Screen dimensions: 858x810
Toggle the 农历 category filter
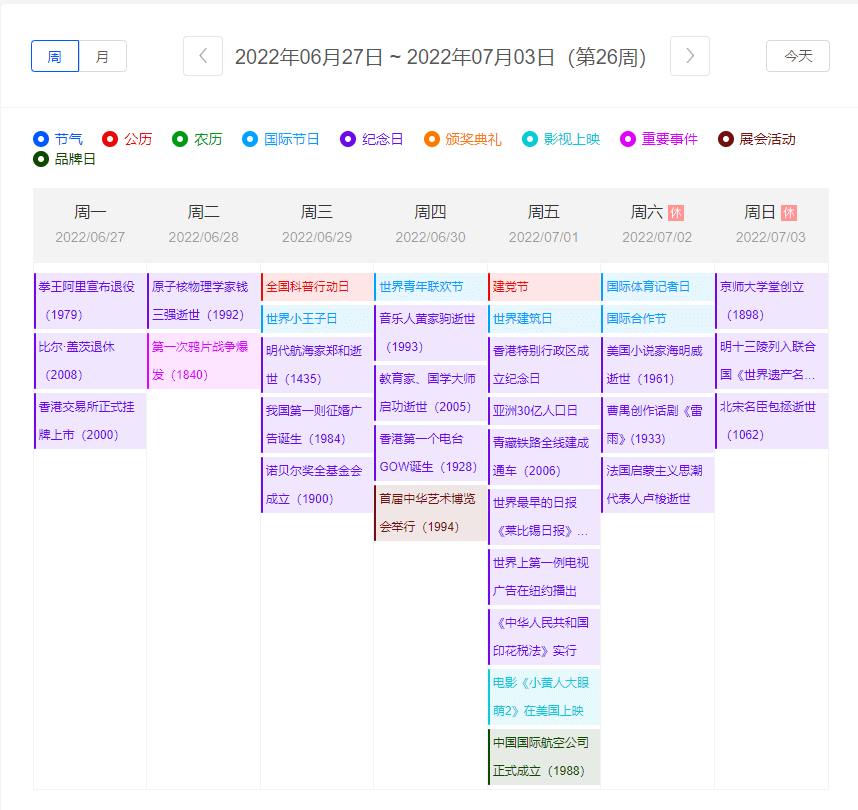click(x=180, y=139)
